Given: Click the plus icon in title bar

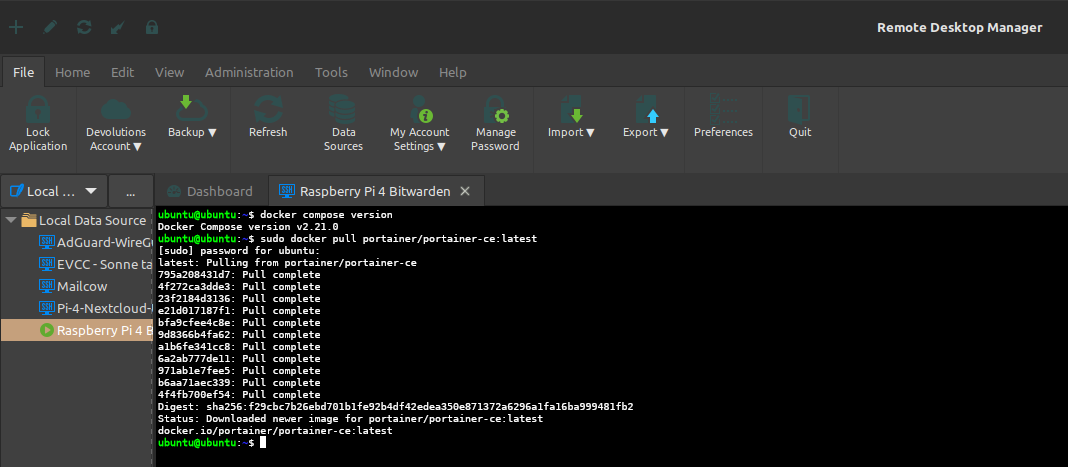Looking at the screenshot, I should tap(16, 27).
